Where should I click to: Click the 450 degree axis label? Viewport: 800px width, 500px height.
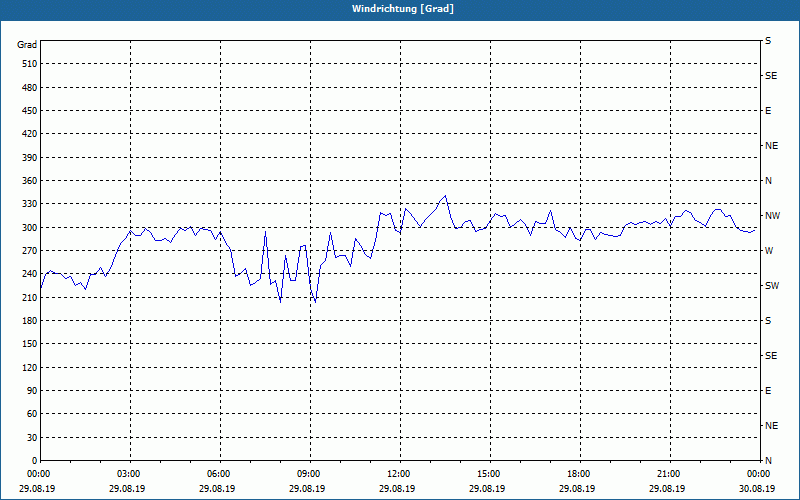pyautogui.click(x=30, y=111)
